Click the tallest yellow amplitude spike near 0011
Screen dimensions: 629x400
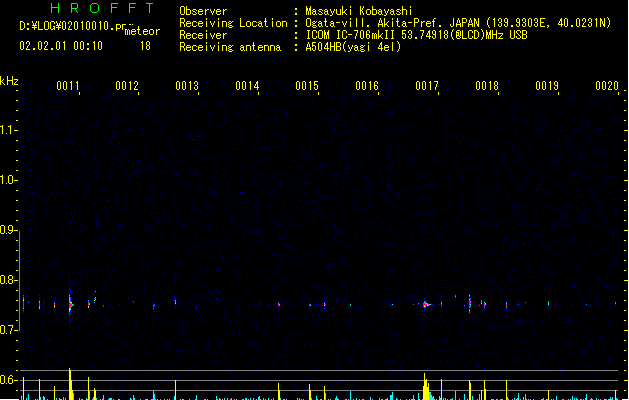[x=70, y=384]
